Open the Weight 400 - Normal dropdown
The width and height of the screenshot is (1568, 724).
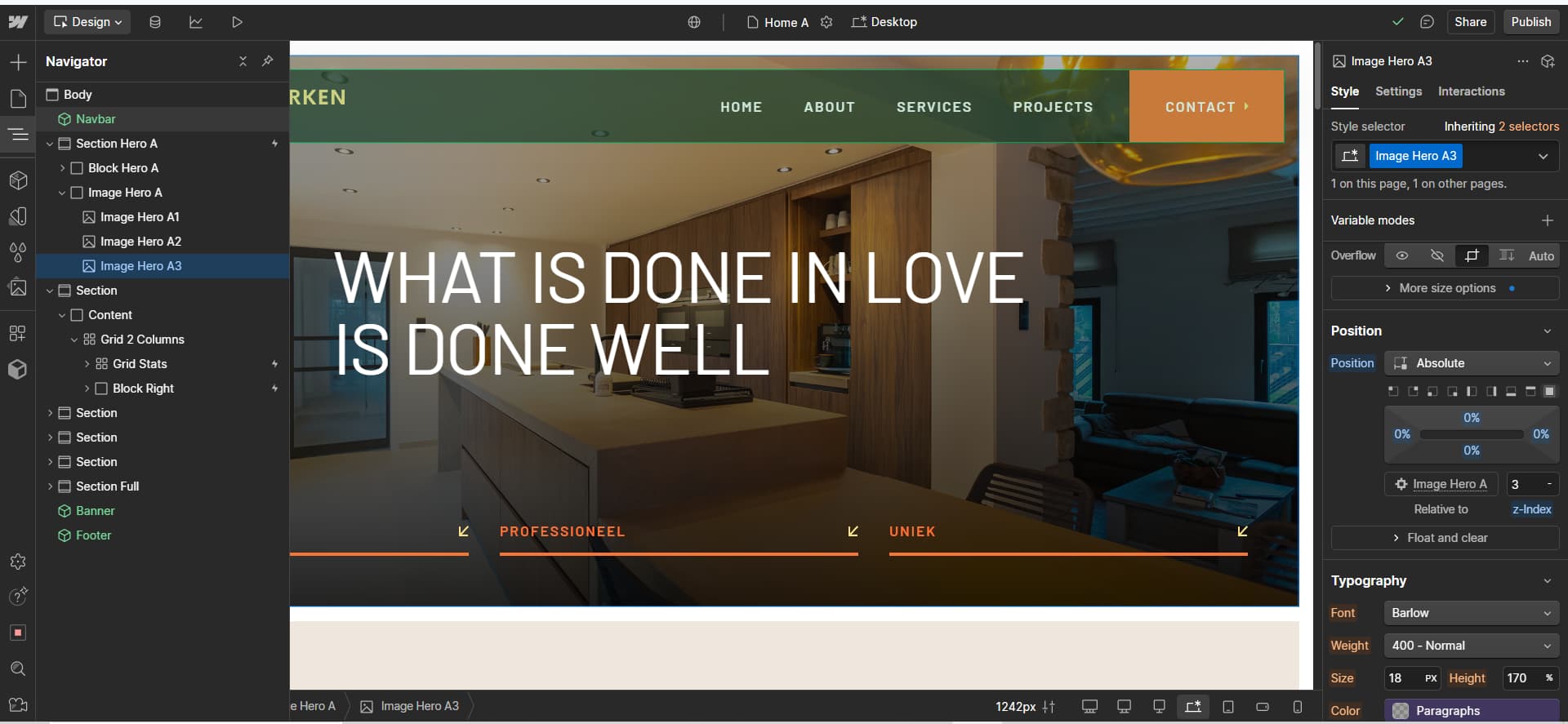click(1472, 646)
